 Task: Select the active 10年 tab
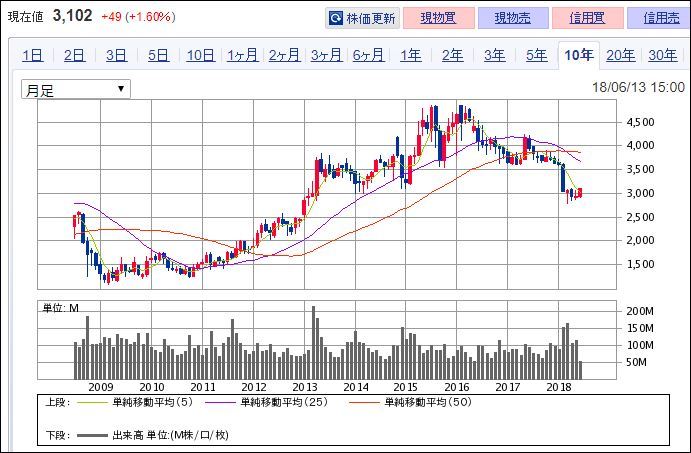click(x=579, y=56)
